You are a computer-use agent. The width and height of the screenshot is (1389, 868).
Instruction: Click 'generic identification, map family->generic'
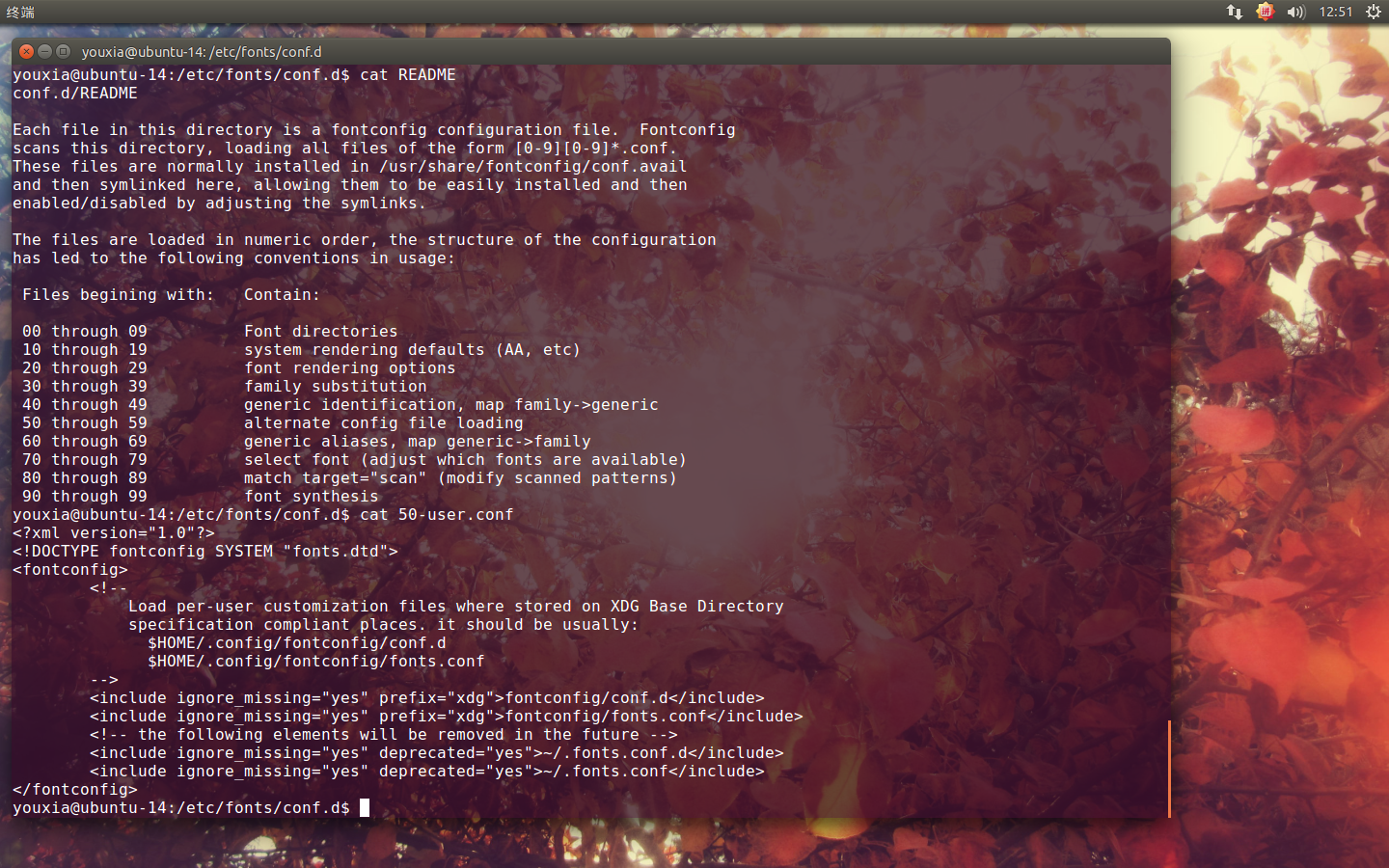451,404
